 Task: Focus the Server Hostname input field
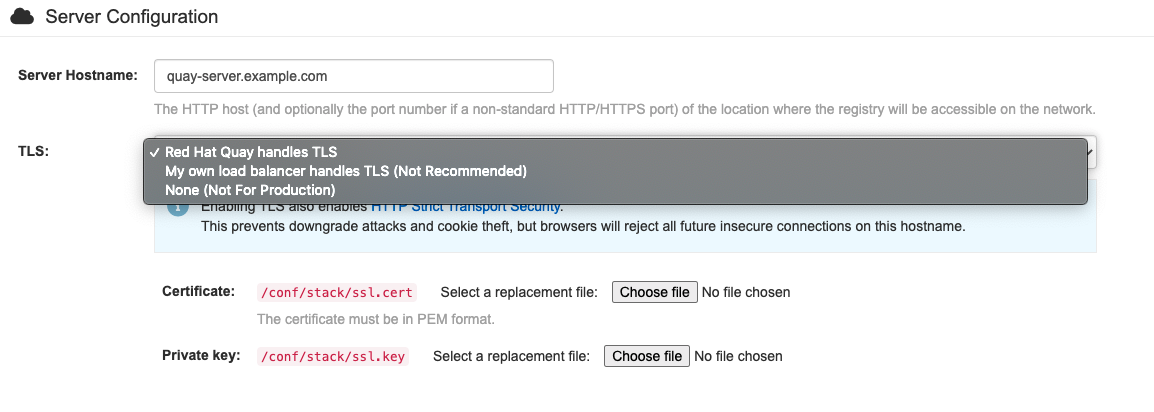click(353, 76)
